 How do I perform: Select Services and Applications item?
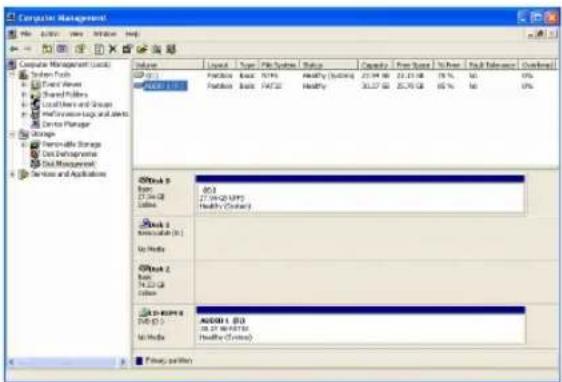tap(68, 174)
